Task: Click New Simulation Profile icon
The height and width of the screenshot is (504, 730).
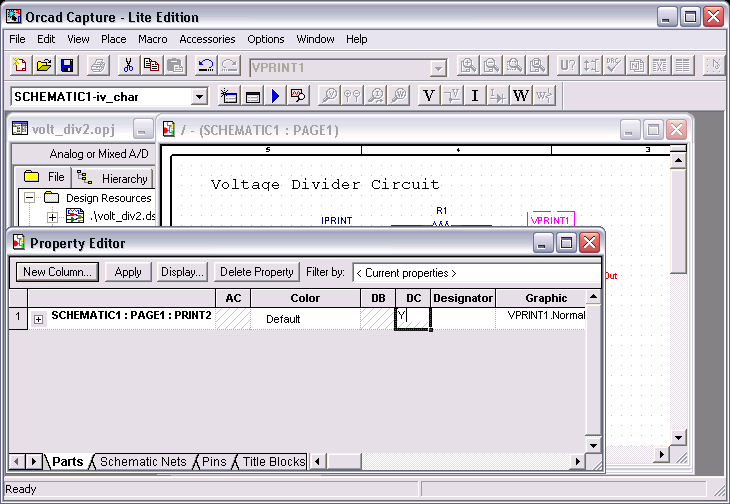Action: (x=229, y=96)
